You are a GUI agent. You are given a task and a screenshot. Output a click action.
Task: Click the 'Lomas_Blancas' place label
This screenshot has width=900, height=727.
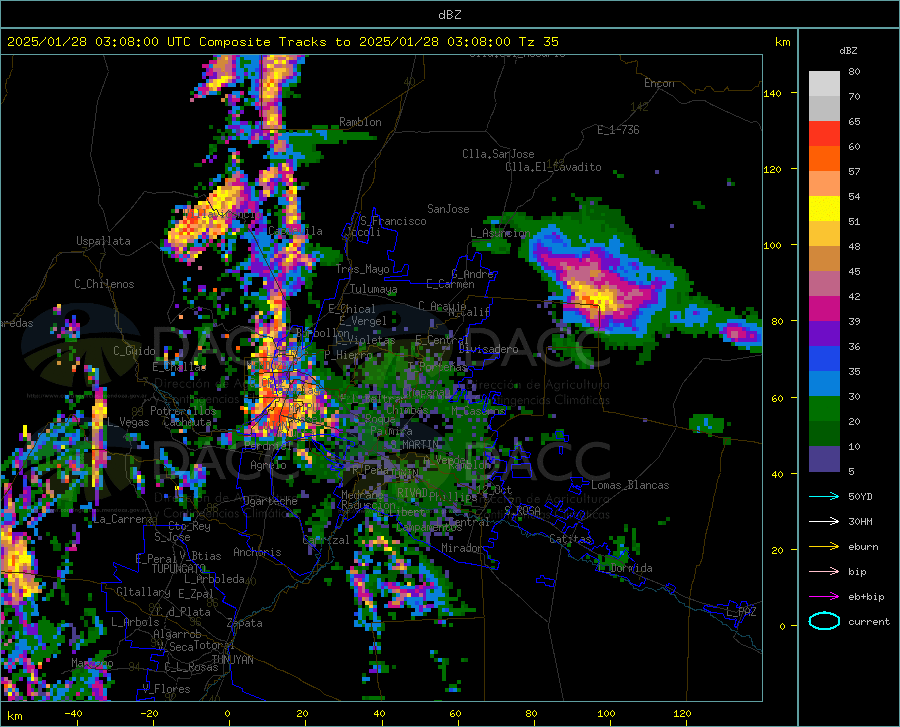630,485
